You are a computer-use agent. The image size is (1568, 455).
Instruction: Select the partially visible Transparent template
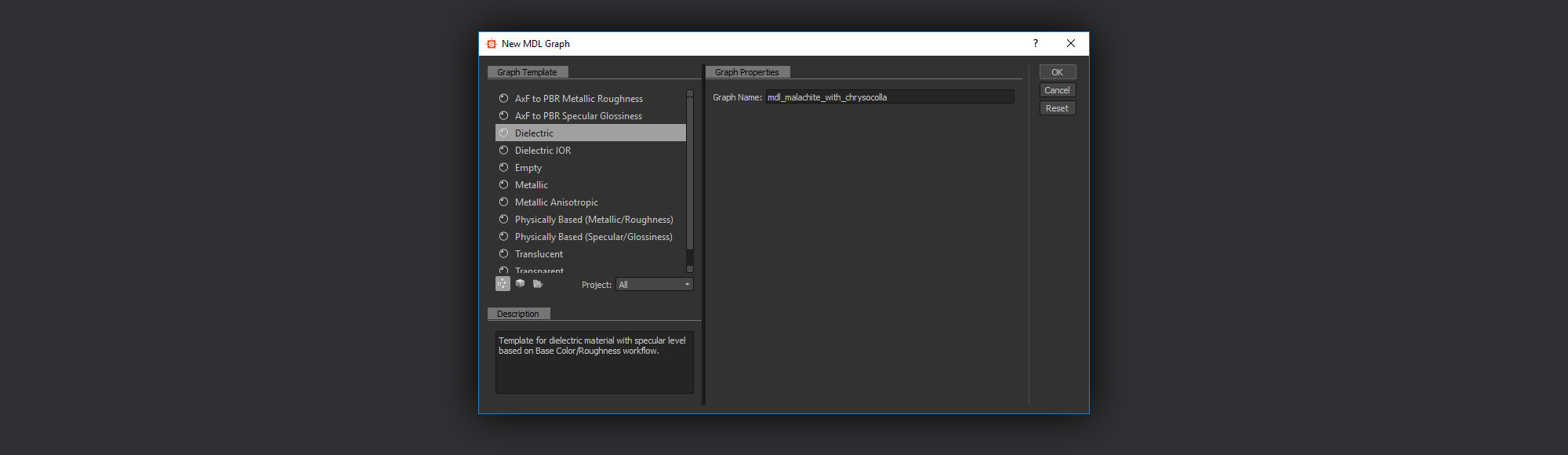[590, 269]
